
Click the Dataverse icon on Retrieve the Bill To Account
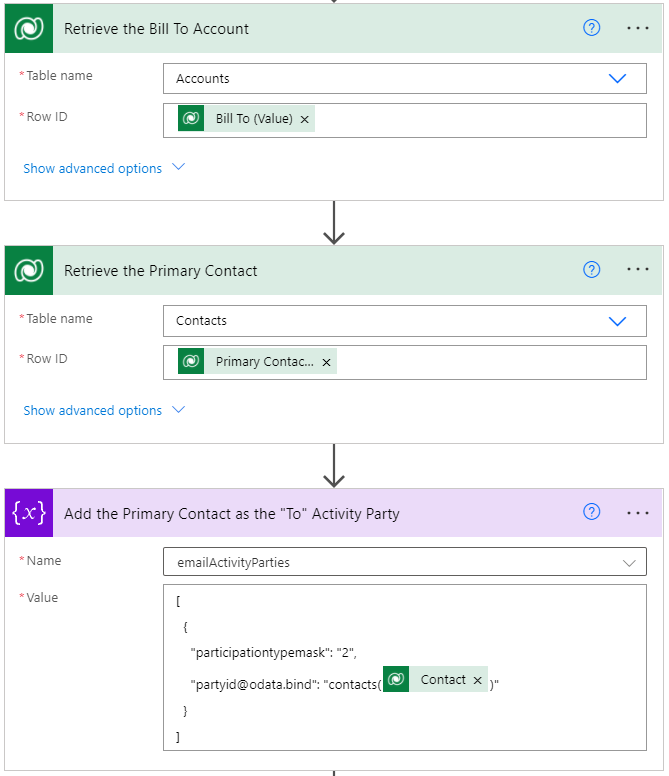click(x=29, y=28)
